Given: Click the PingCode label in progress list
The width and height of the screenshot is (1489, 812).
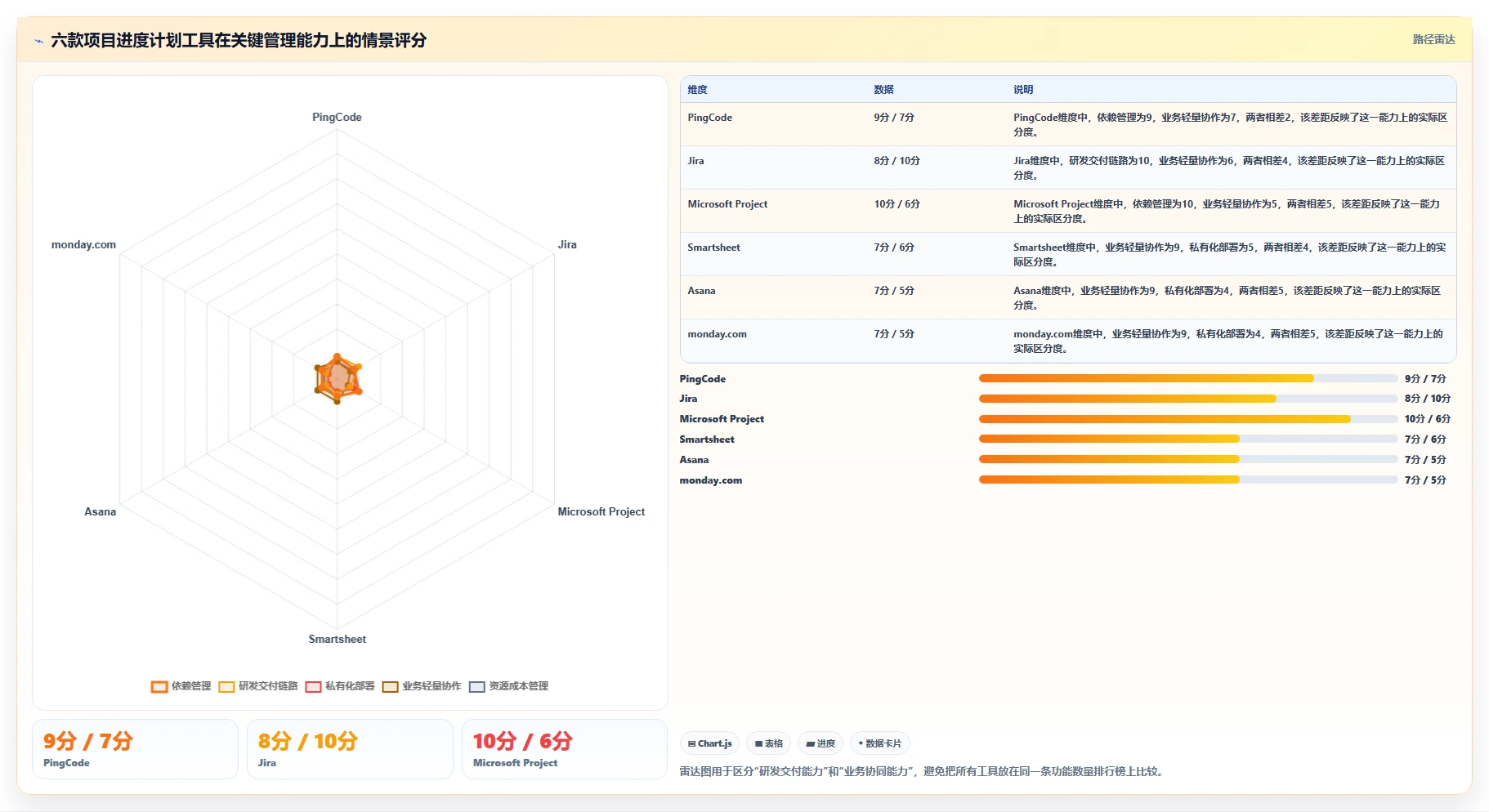Looking at the screenshot, I should pos(702,379).
